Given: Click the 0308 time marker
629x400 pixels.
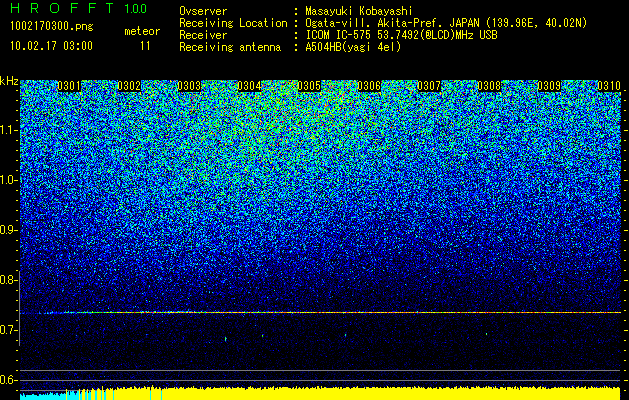Looking at the screenshot, I should tap(489, 86).
